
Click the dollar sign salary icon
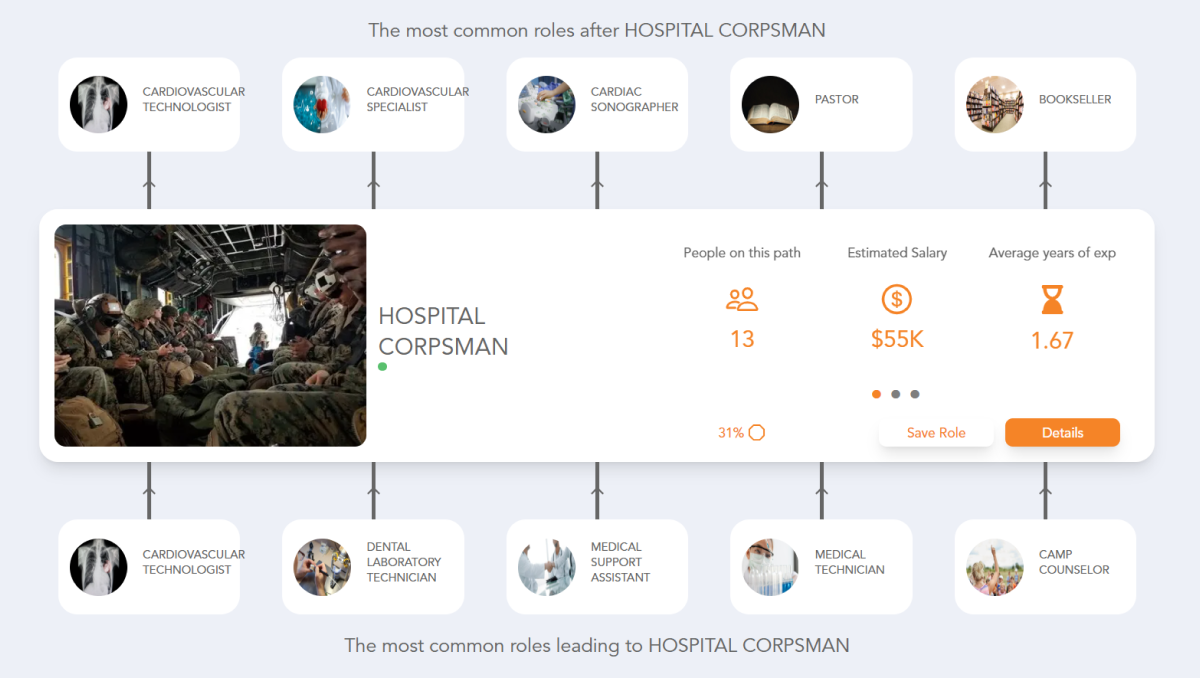click(x=897, y=298)
